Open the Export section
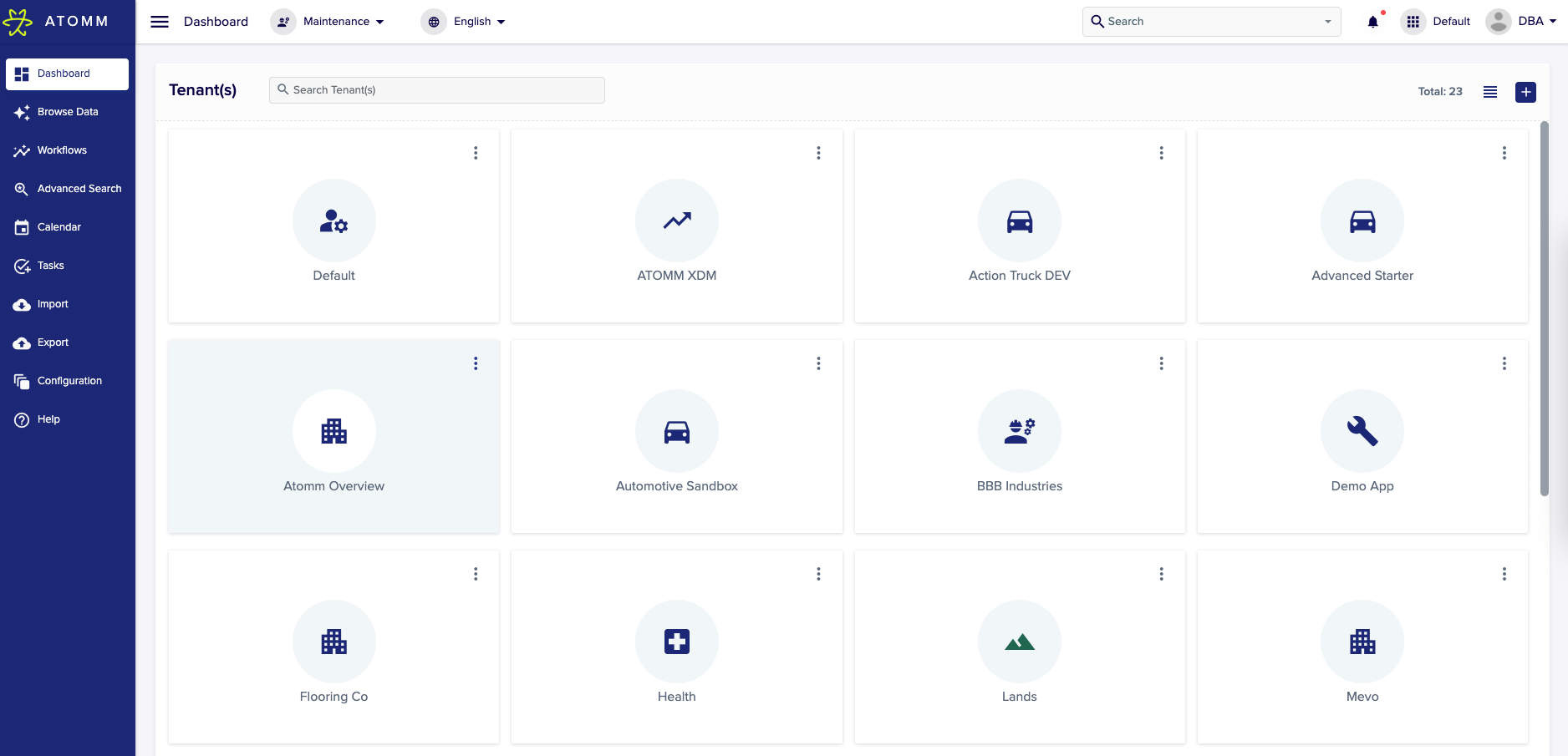 click(53, 342)
